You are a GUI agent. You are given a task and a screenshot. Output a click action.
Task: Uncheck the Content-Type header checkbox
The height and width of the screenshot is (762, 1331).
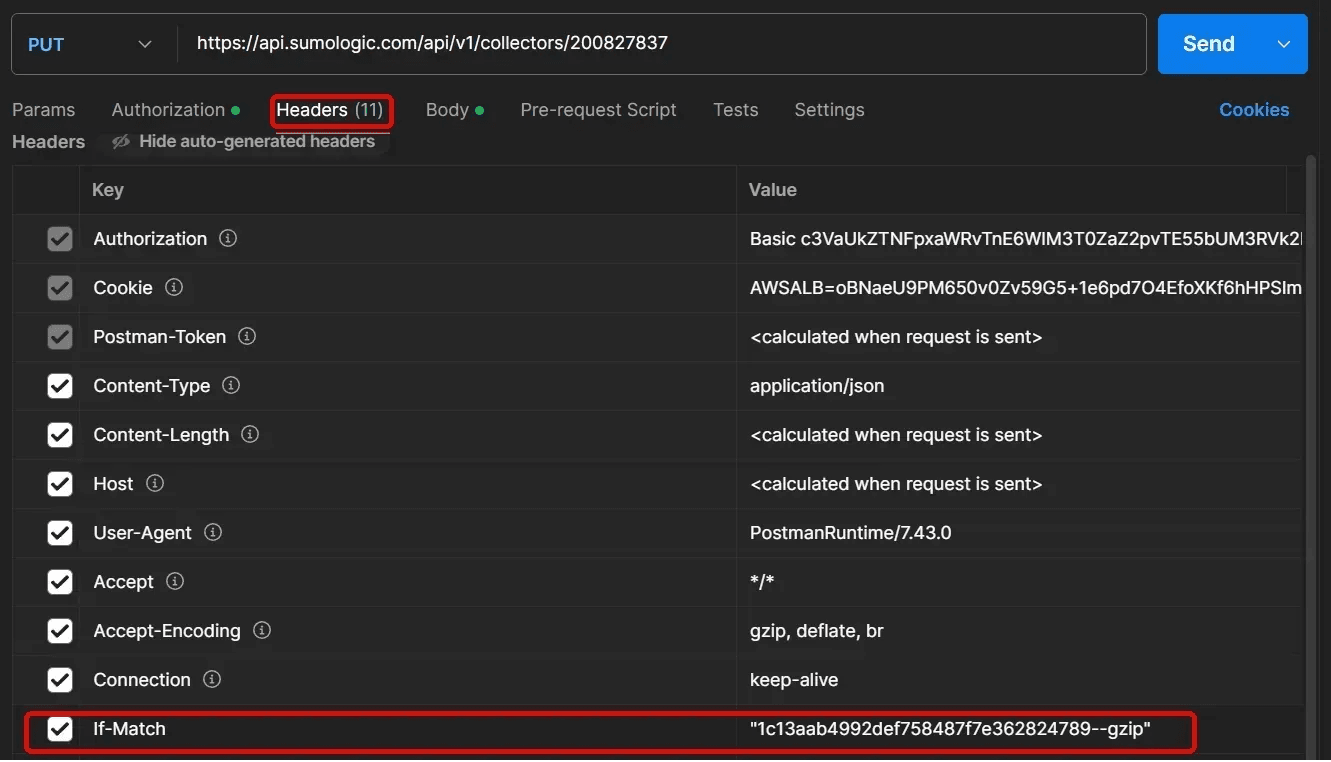(x=60, y=386)
